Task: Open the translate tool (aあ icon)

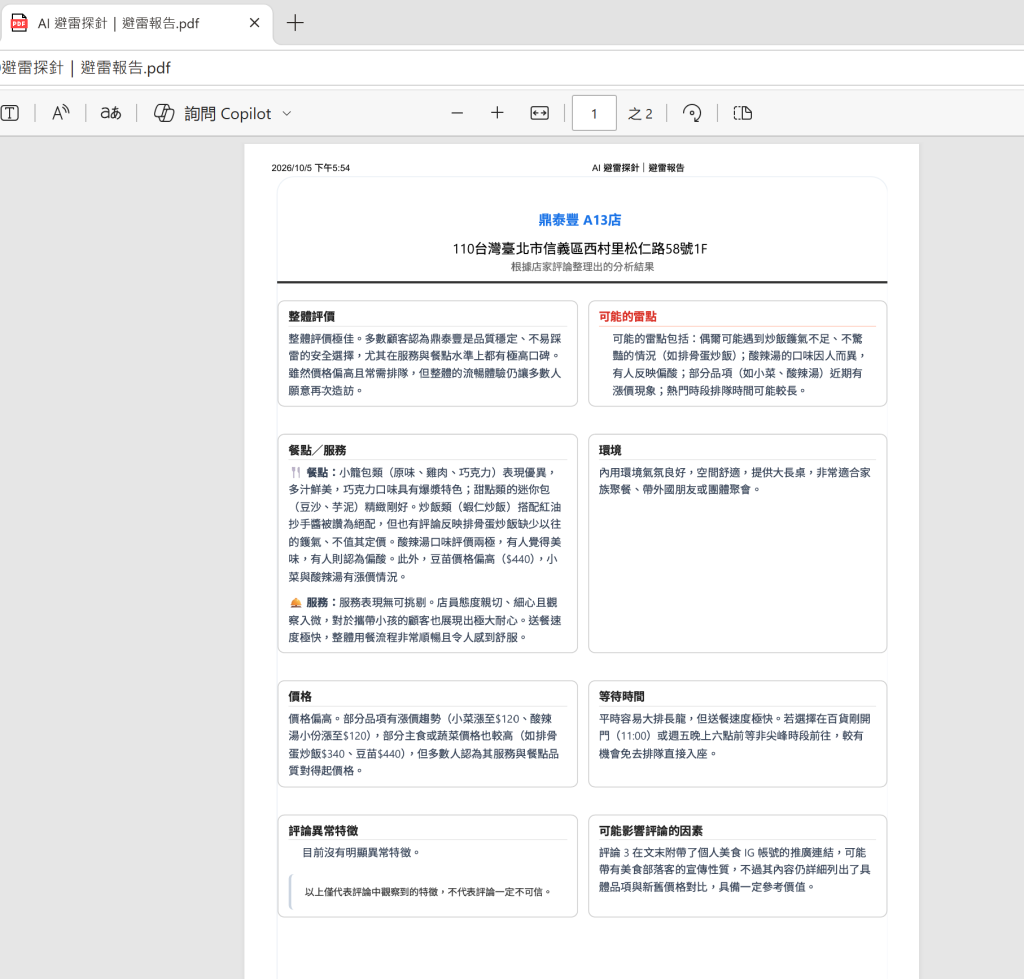Action: click(110, 113)
